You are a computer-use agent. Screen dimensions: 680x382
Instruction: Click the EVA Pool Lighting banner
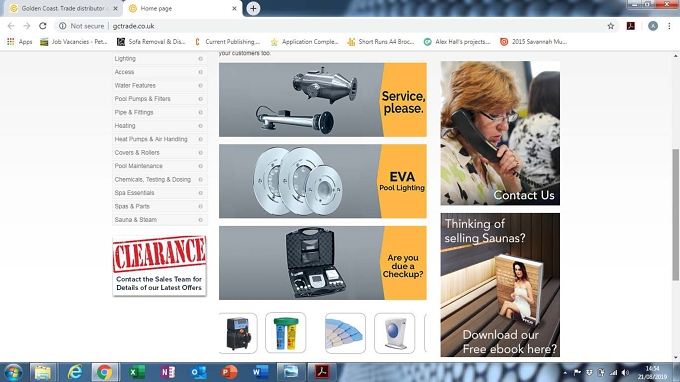(x=323, y=181)
